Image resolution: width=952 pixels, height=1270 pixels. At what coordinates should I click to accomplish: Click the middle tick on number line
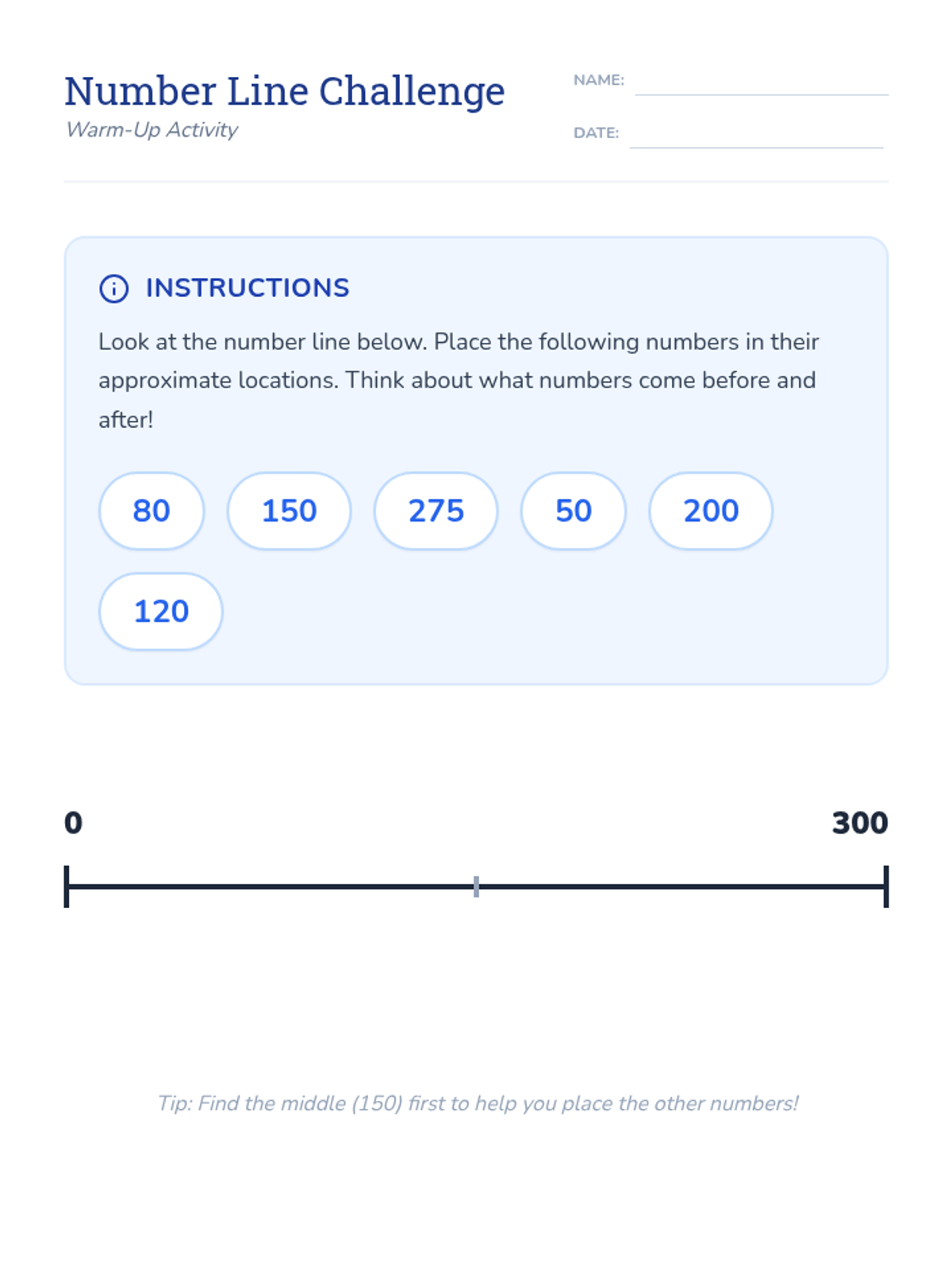click(476, 887)
